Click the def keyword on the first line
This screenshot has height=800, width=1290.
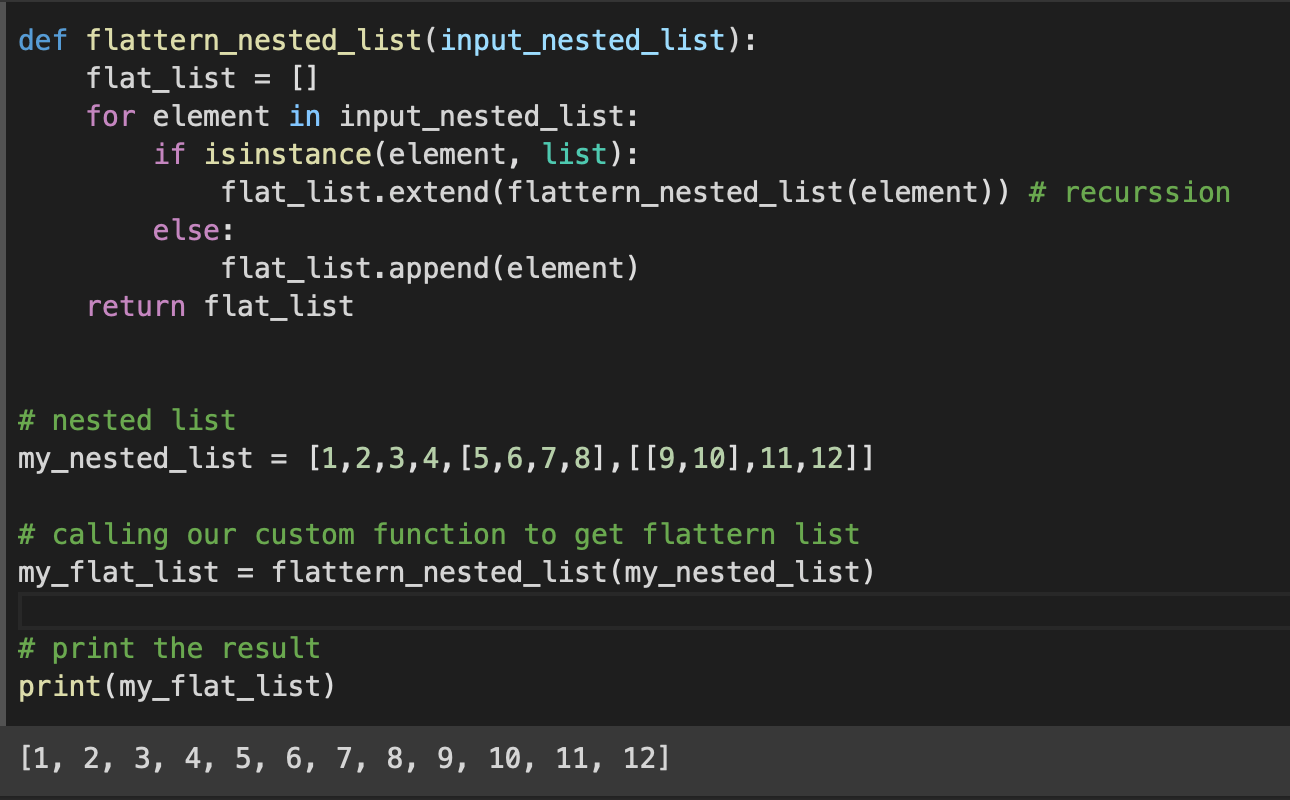42,40
